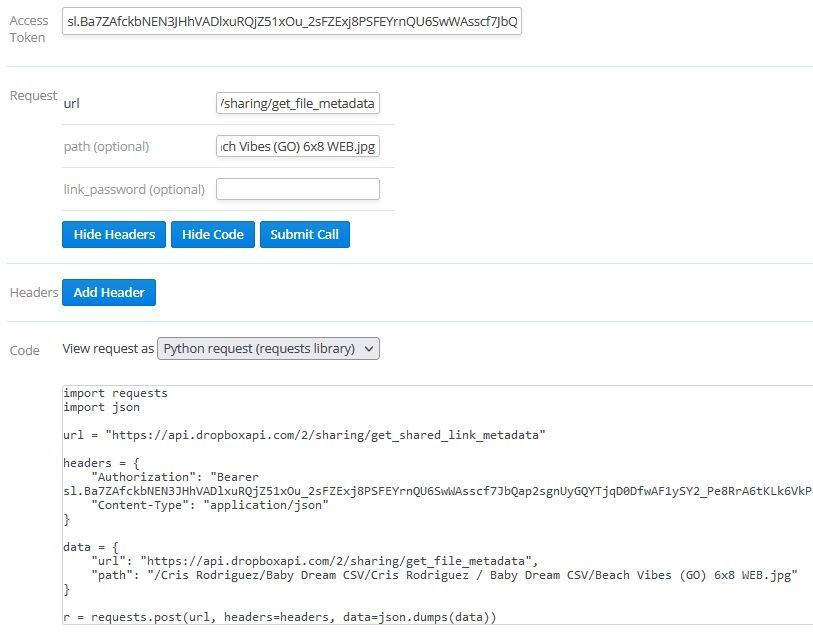Click the Authorization Bearer code line
The height and width of the screenshot is (644, 813).
pyautogui.click(x=175, y=477)
